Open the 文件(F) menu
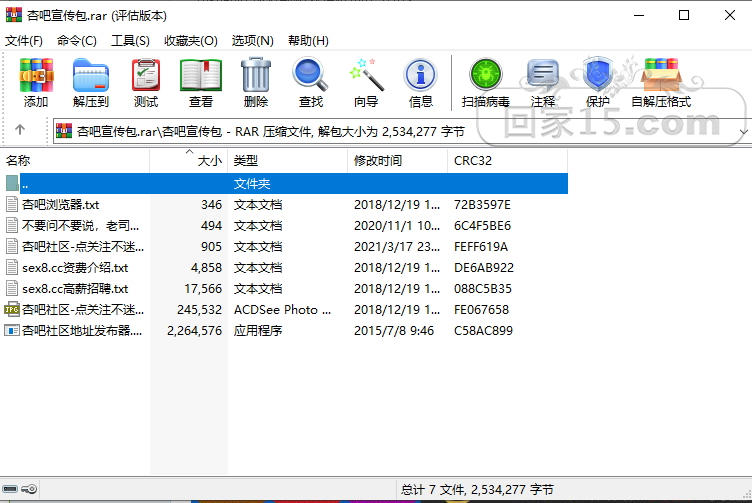The width and height of the screenshot is (752, 503). [24, 41]
